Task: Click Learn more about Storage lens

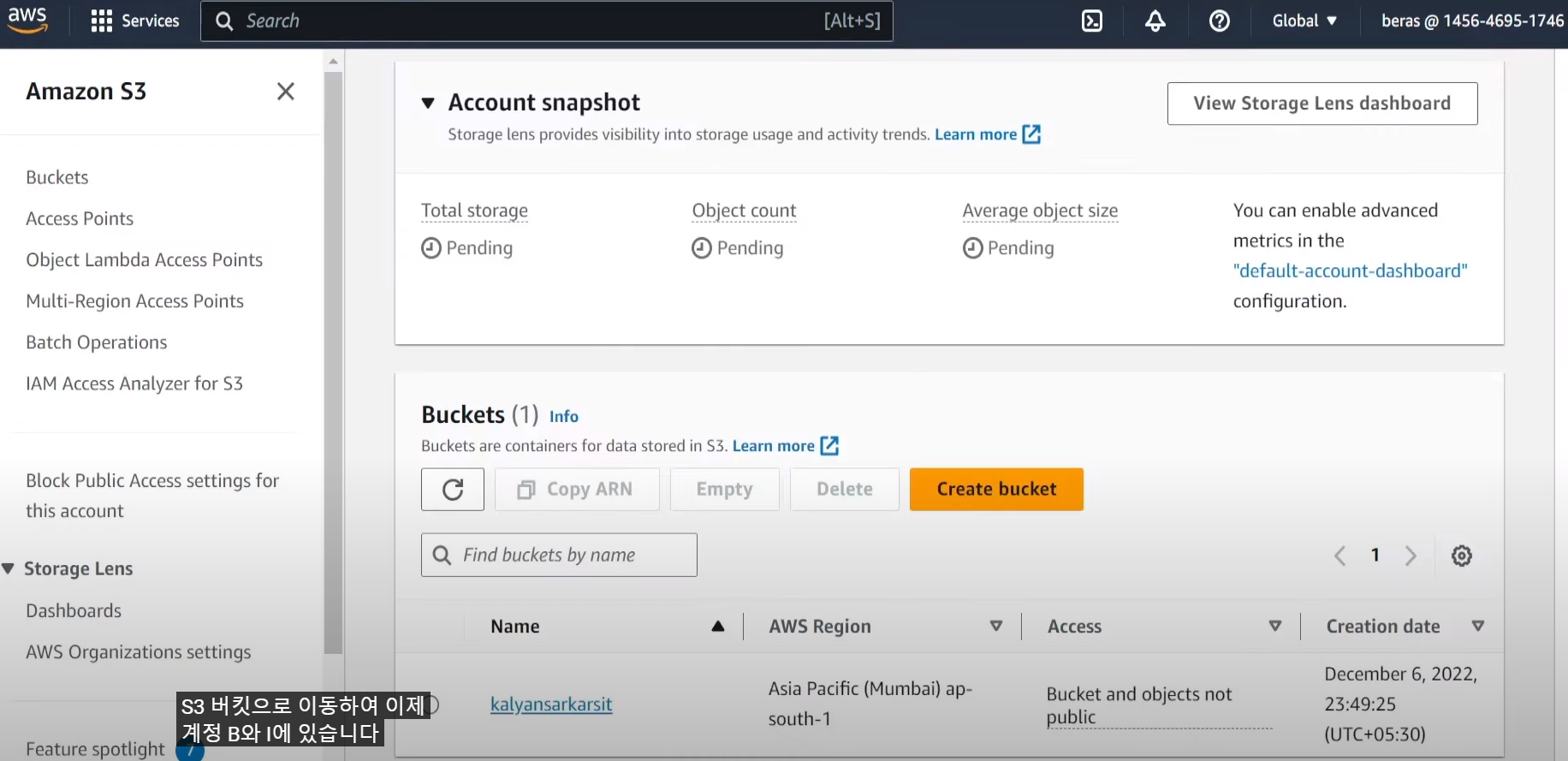Action: 976,134
